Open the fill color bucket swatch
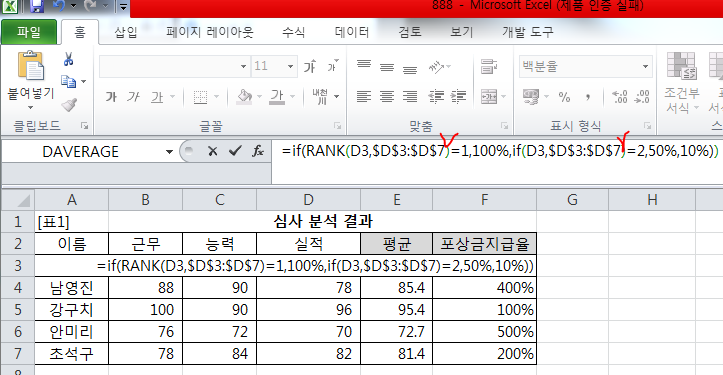The height and width of the screenshot is (375, 723). pos(244,97)
